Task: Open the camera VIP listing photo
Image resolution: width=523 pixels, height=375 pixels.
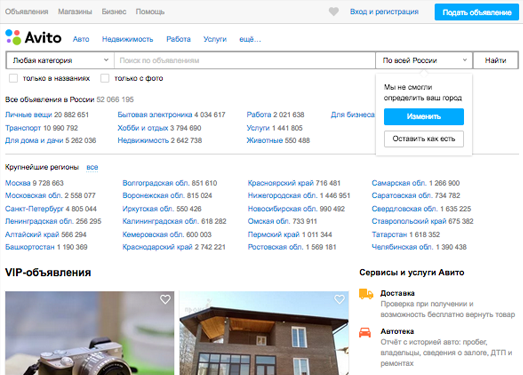Action: (89, 333)
